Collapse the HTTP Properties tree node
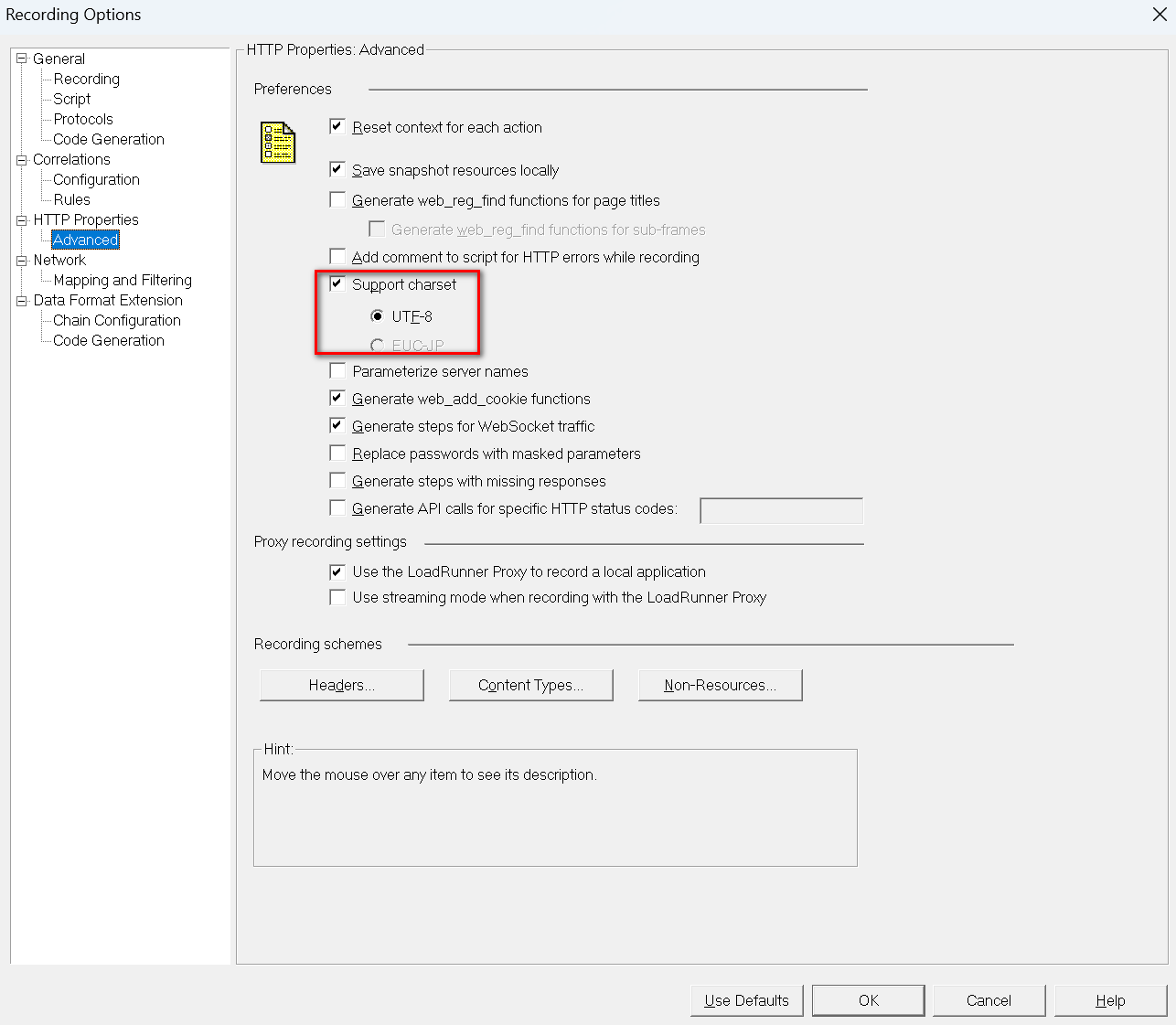This screenshot has width=1176, height=1025. click(x=22, y=219)
